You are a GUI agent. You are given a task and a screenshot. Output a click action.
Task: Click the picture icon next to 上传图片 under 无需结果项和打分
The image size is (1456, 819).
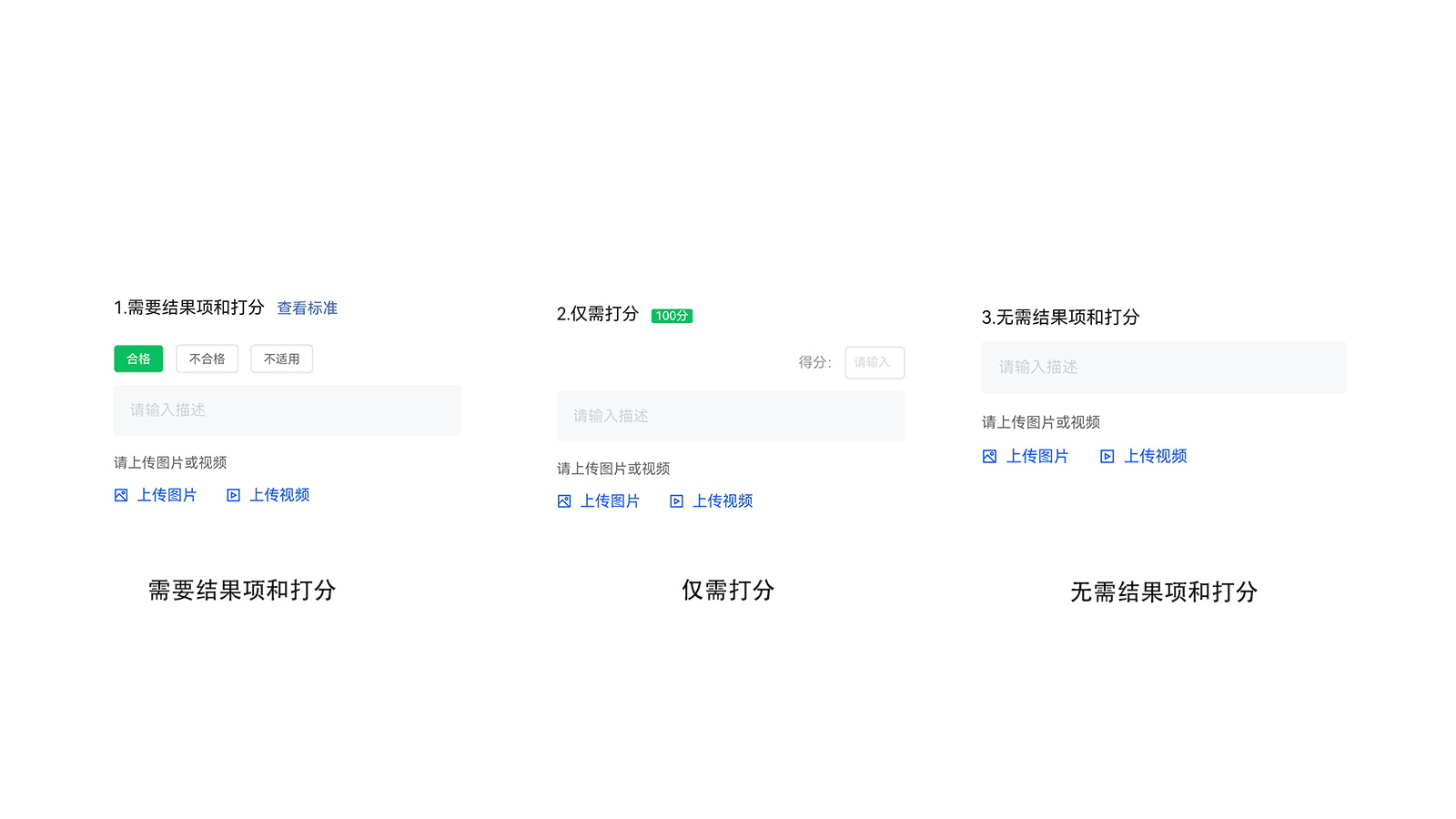coord(988,456)
